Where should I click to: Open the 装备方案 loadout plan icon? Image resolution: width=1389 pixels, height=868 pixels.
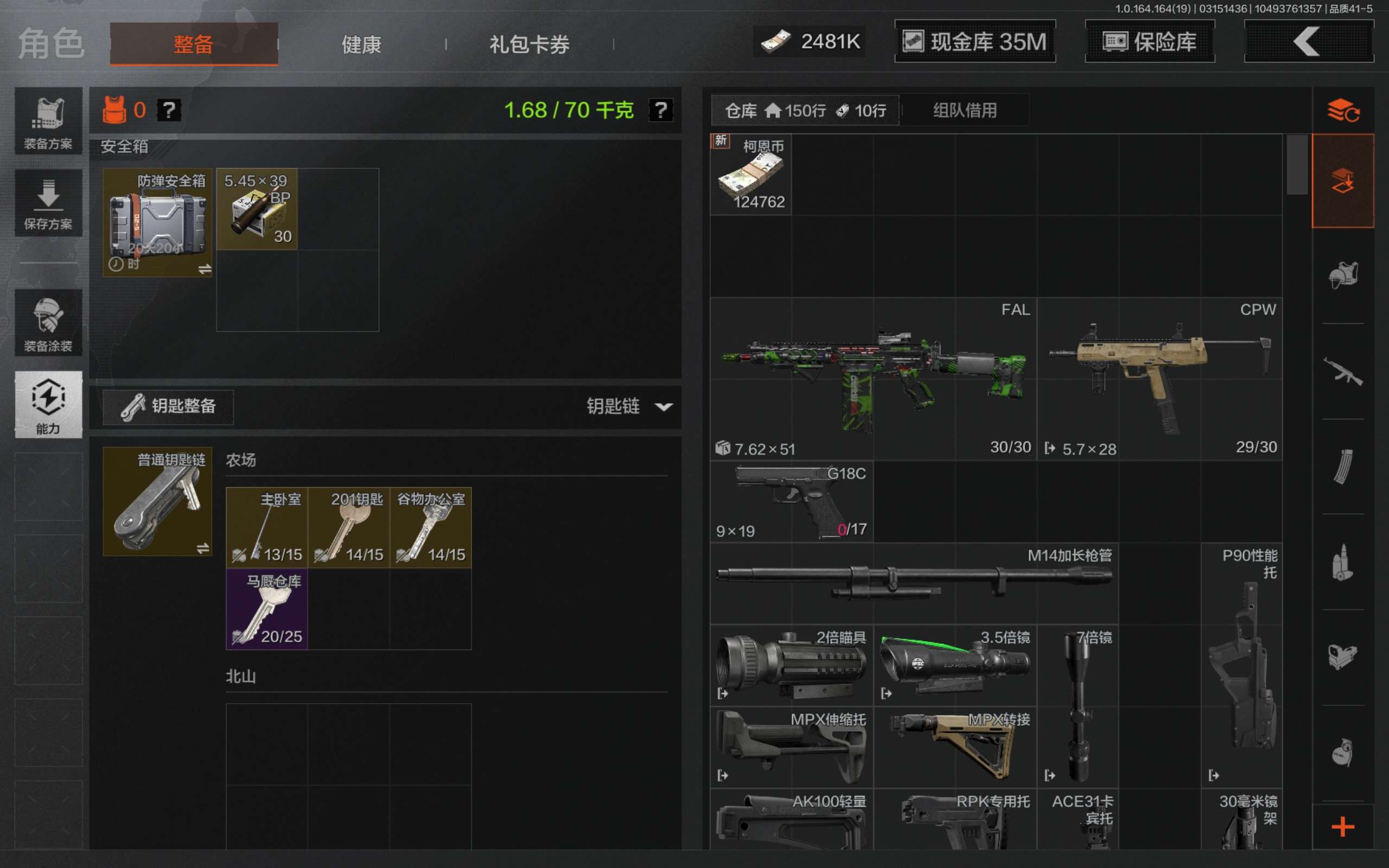[48, 121]
